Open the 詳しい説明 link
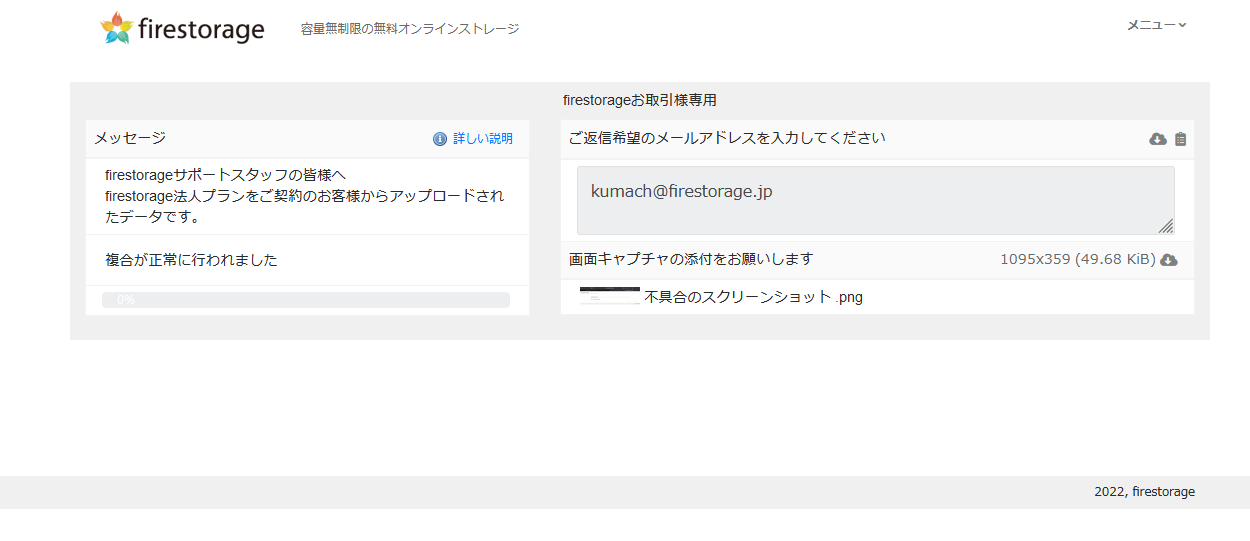The image size is (1250, 541). coord(483,139)
